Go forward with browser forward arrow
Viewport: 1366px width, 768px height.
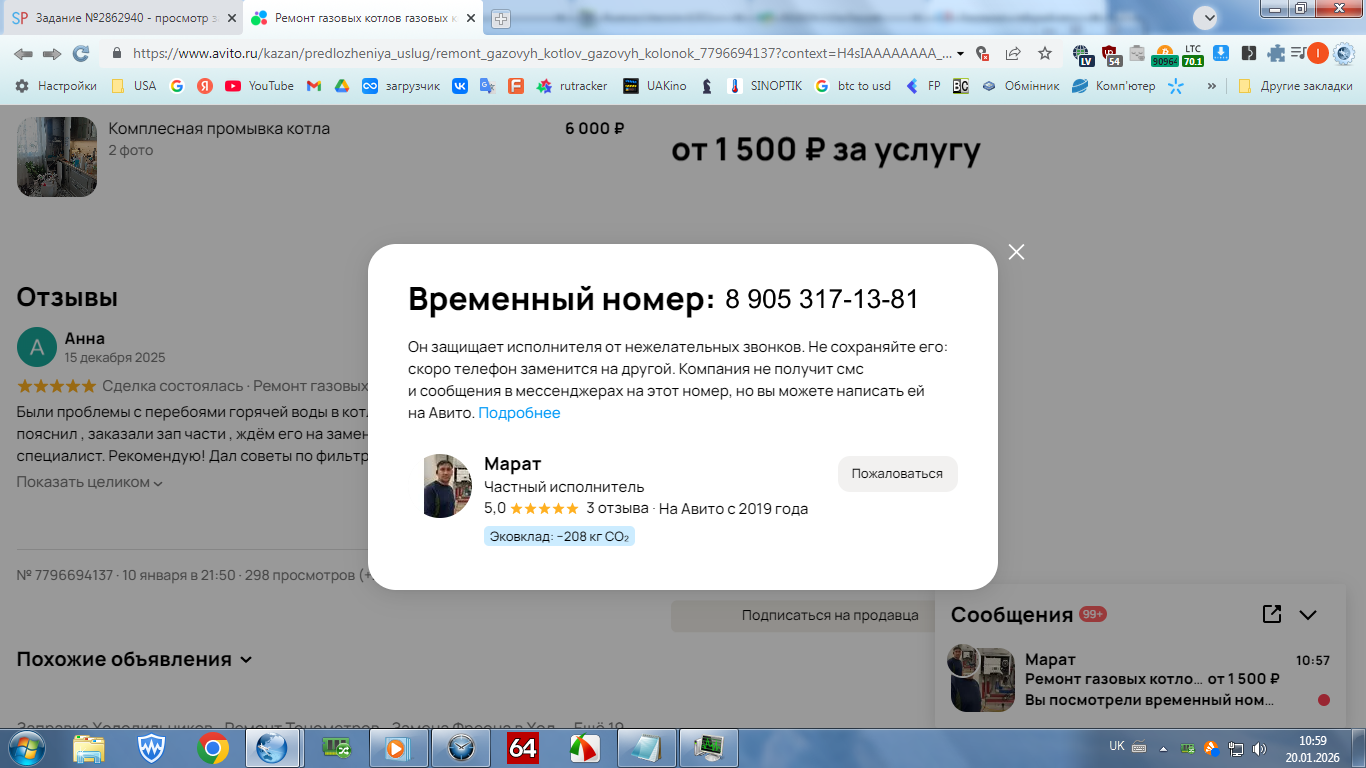tap(52, 53)
